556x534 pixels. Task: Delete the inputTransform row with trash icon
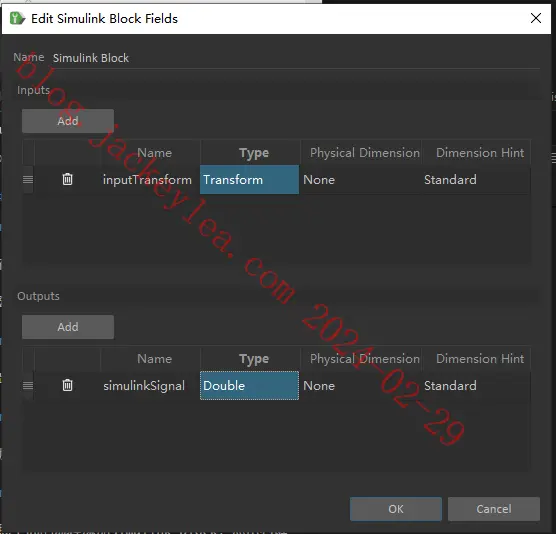pos(67,179)
